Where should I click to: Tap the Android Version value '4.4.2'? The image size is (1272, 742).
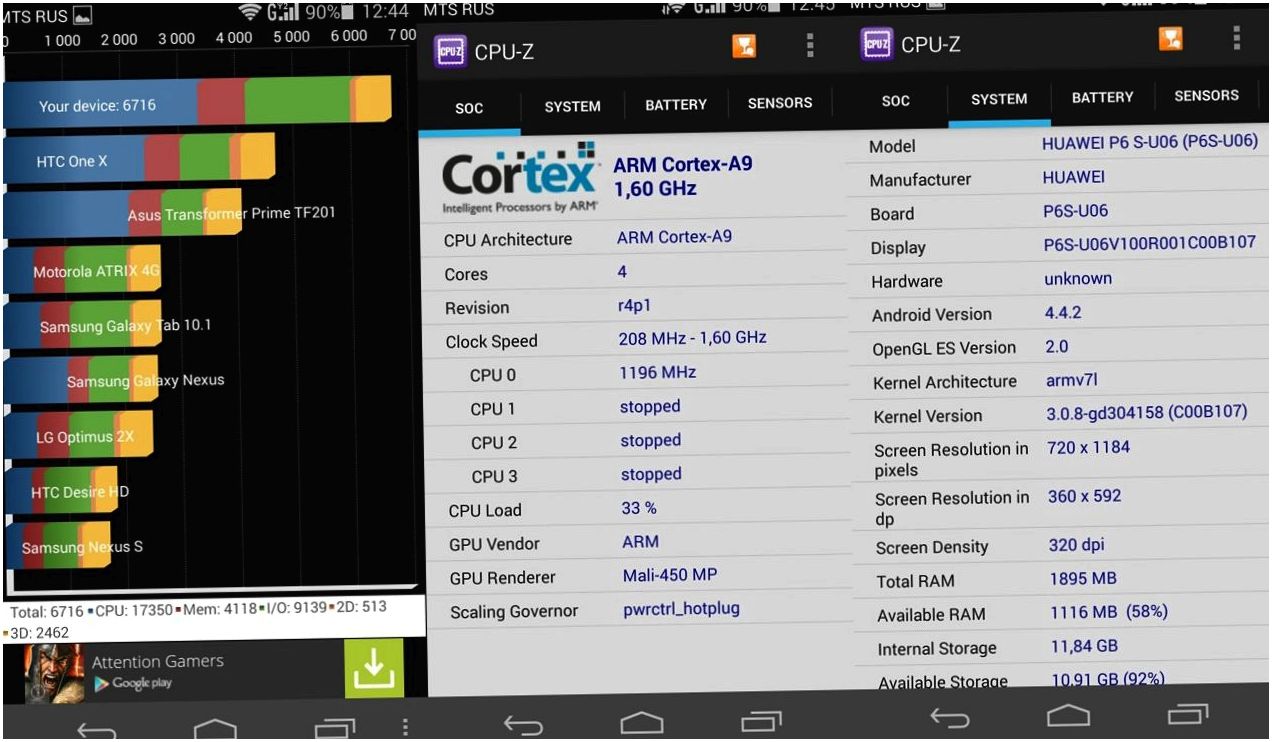pos(1063,312)
